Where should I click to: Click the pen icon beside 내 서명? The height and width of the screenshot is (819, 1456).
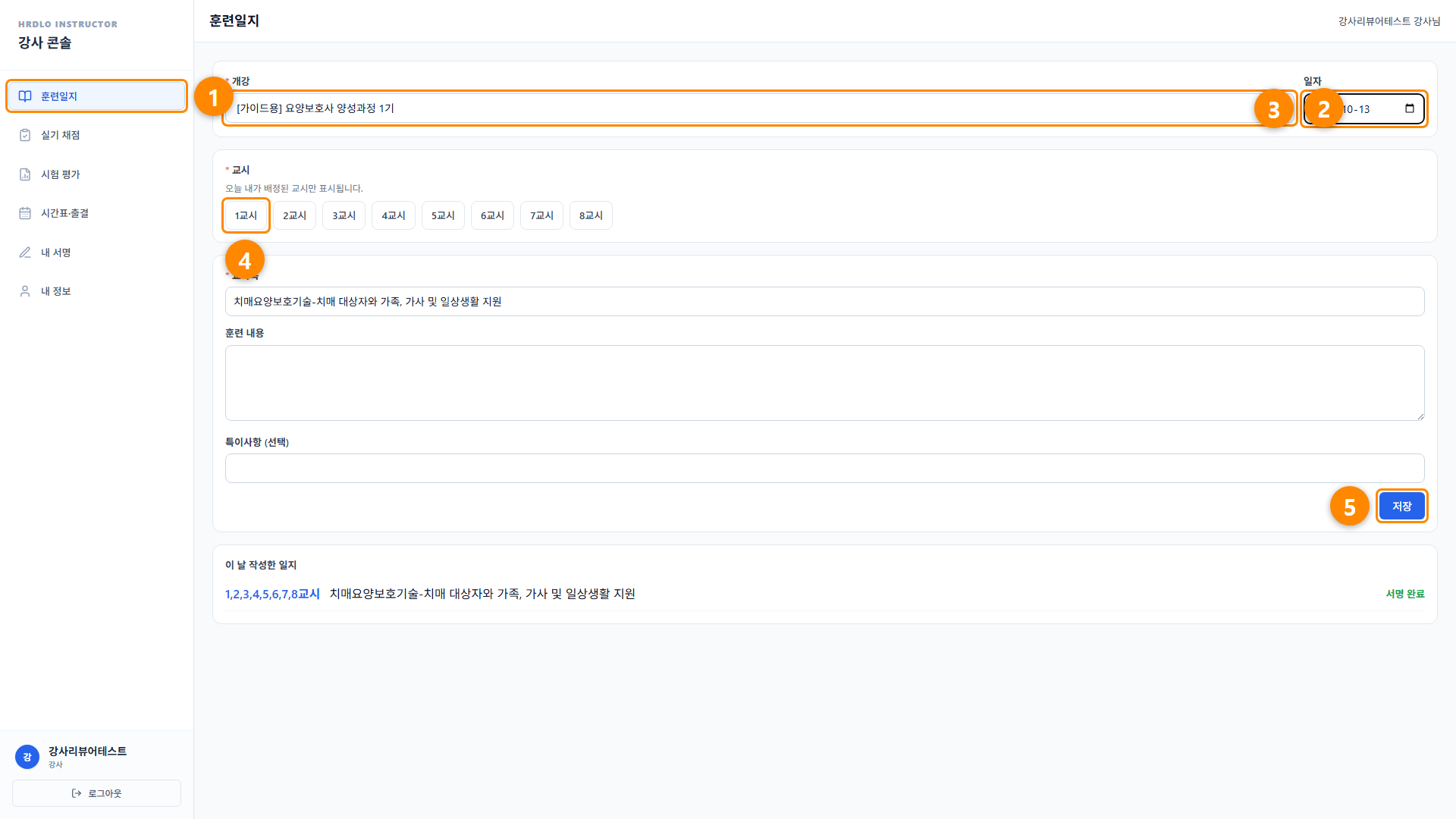click(x=25, y=253)
